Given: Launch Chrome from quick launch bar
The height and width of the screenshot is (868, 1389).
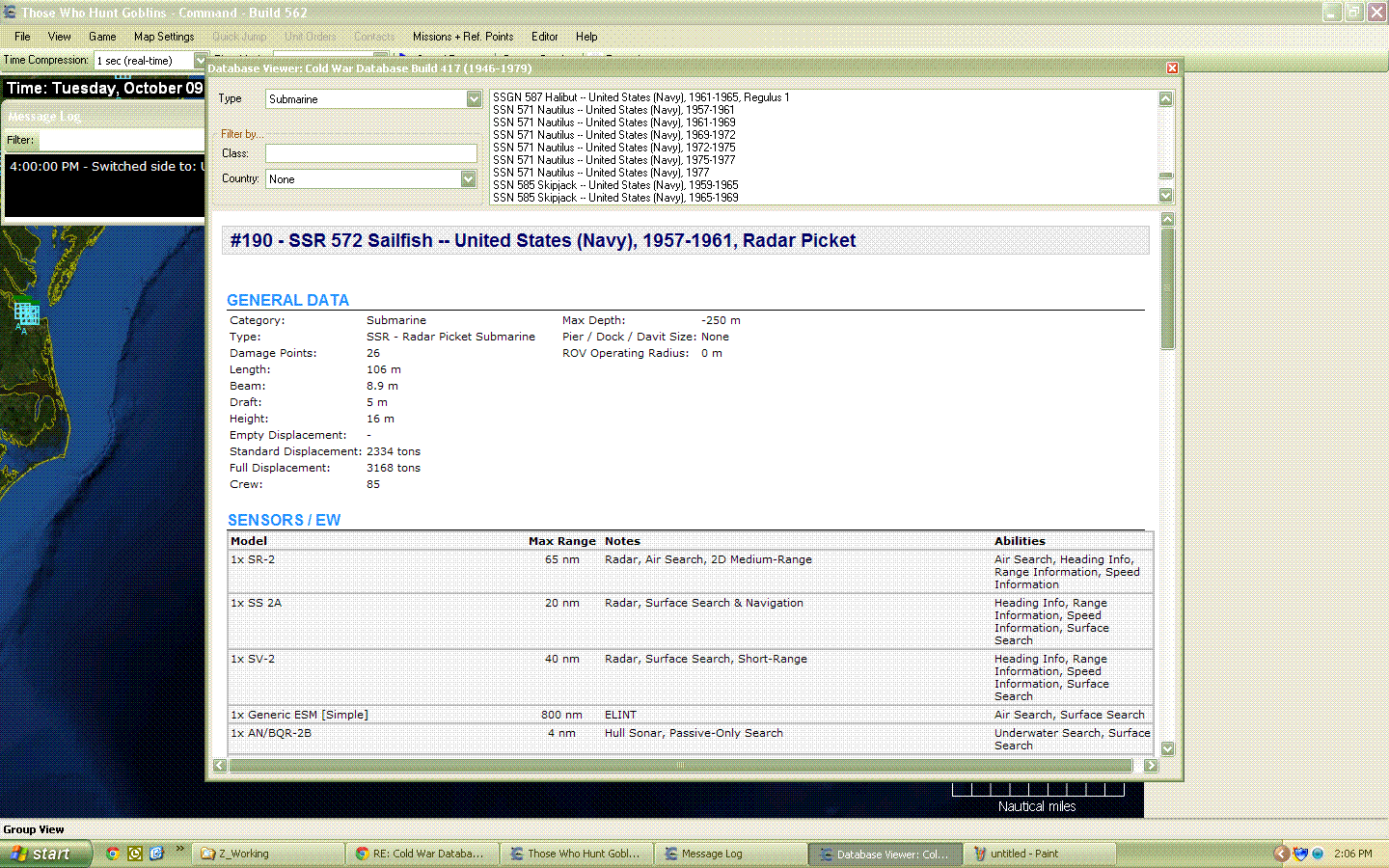Looking at the screenshot, I should 113,854.
